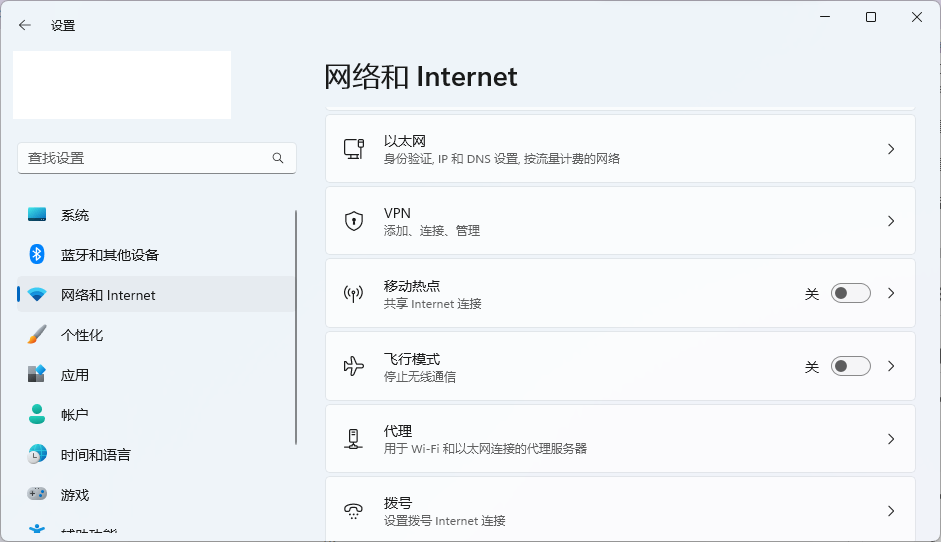Go to 游戏 in the sidebar

[x=155, y=495]
